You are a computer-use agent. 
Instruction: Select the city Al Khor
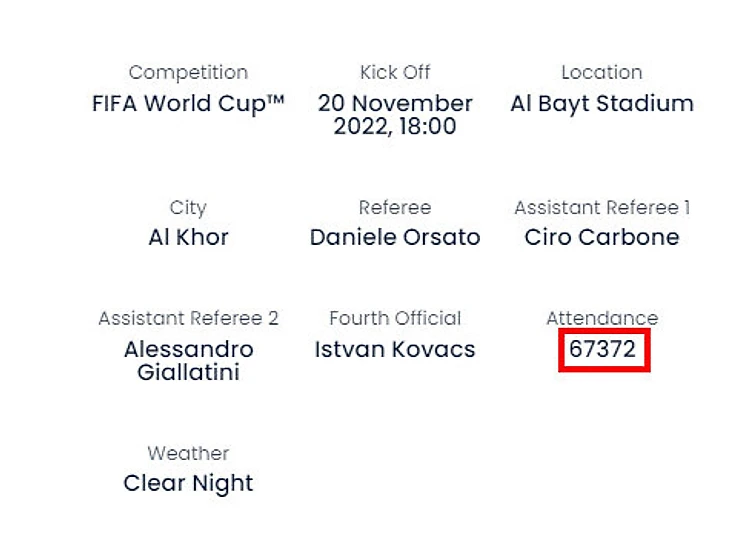(x=188, y=237)
